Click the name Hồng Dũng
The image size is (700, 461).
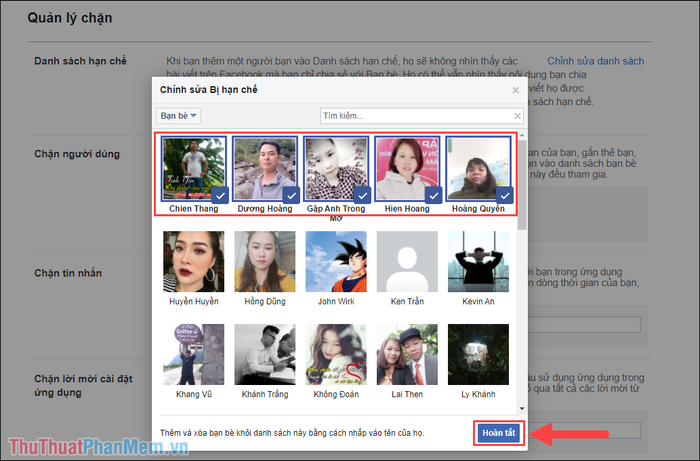[265, 302]
